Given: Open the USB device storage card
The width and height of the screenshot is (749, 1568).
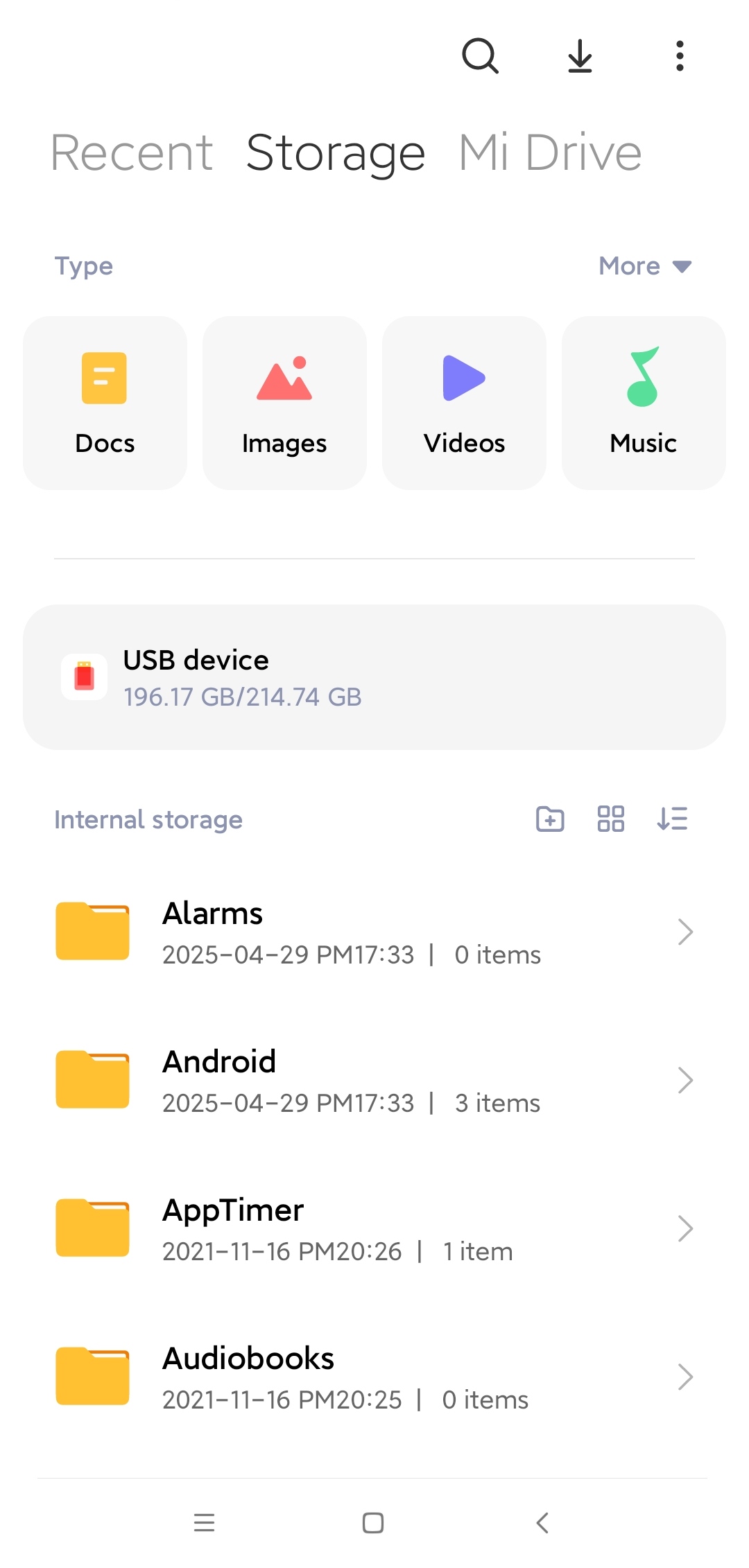Looking at the screenshot, I should pos(374,677).
